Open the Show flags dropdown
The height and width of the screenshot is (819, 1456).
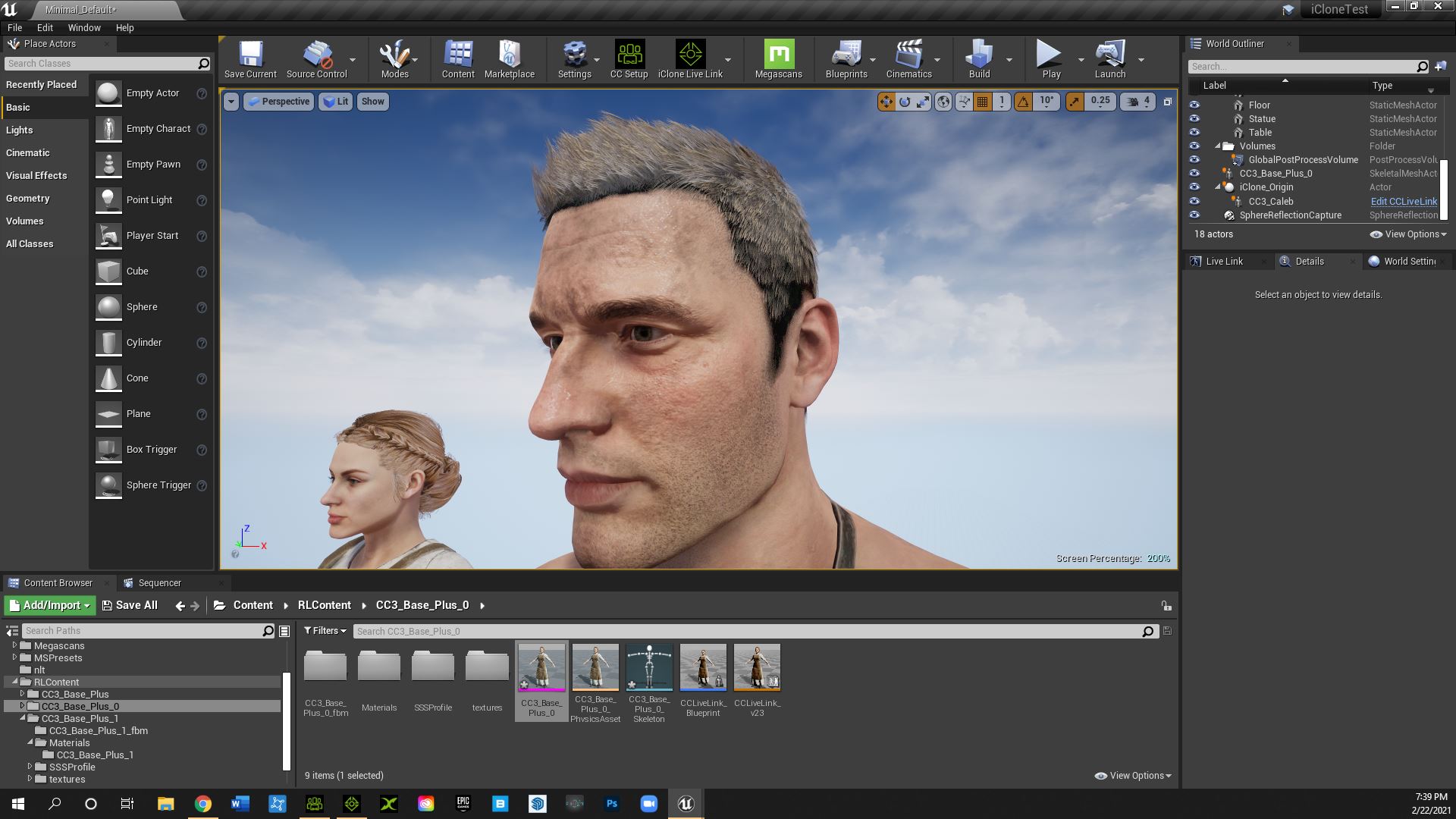pos(372,102)
